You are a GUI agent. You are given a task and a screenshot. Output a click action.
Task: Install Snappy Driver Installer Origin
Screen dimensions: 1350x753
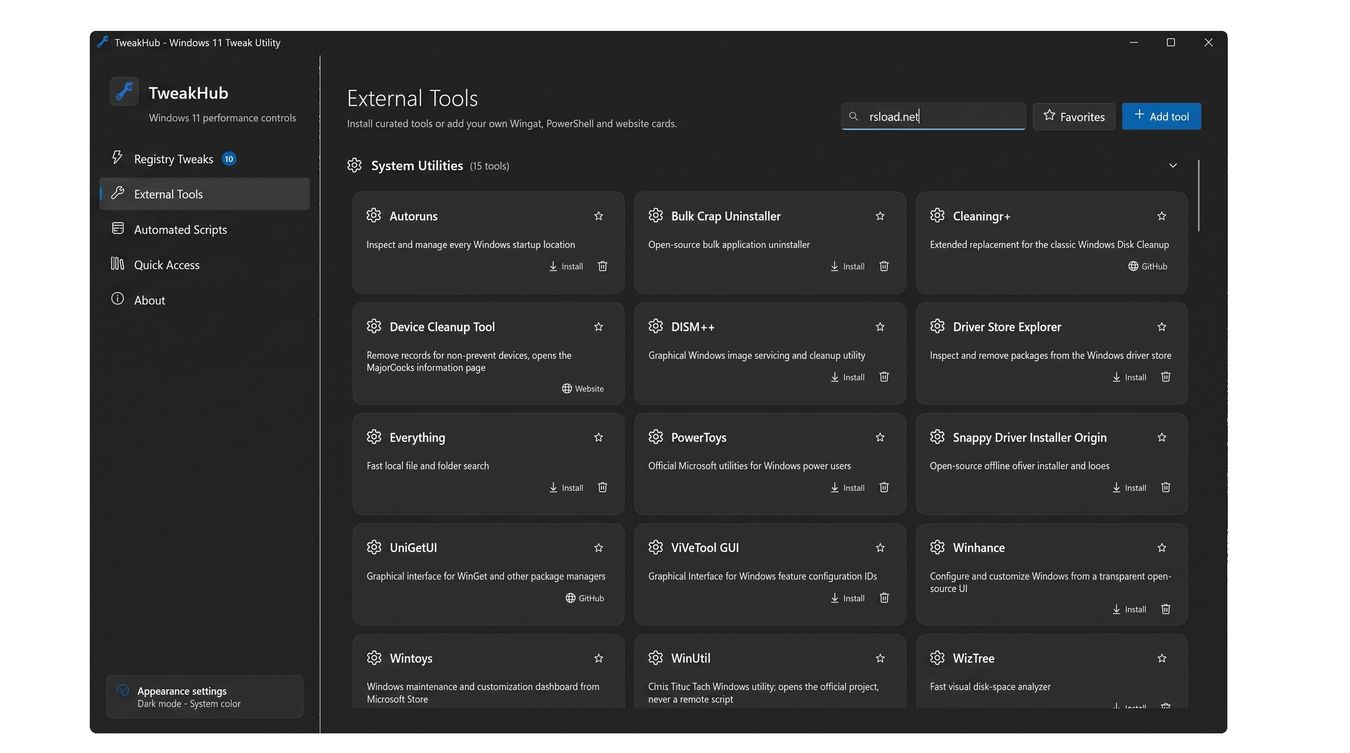coord(1130,487)
